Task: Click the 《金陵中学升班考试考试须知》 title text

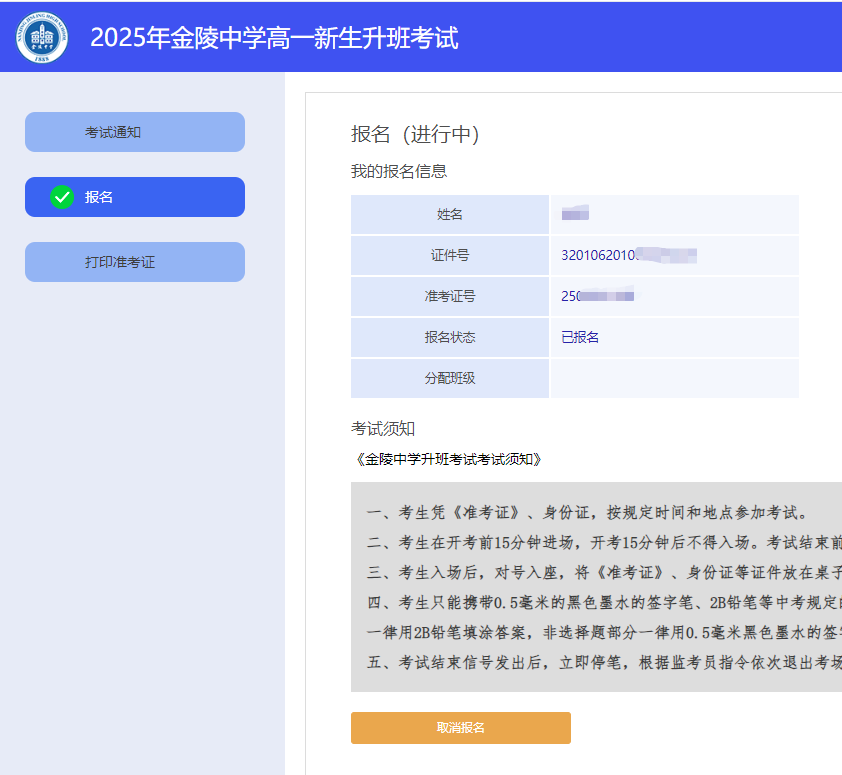Action: click(449, 459)
